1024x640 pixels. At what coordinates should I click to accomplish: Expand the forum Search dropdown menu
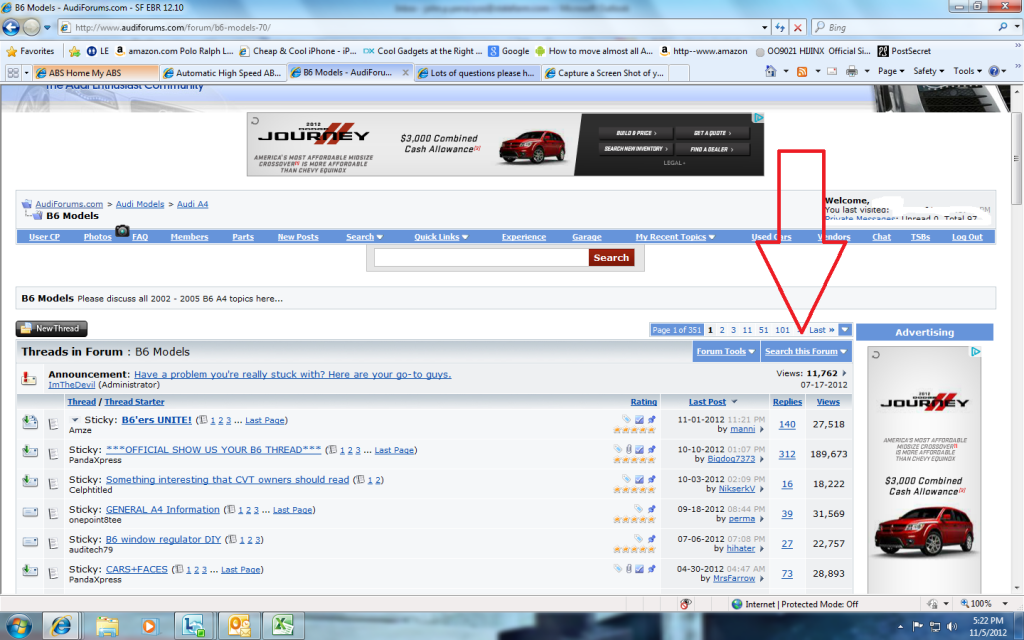pyautogui.click(x=364, y=237)
